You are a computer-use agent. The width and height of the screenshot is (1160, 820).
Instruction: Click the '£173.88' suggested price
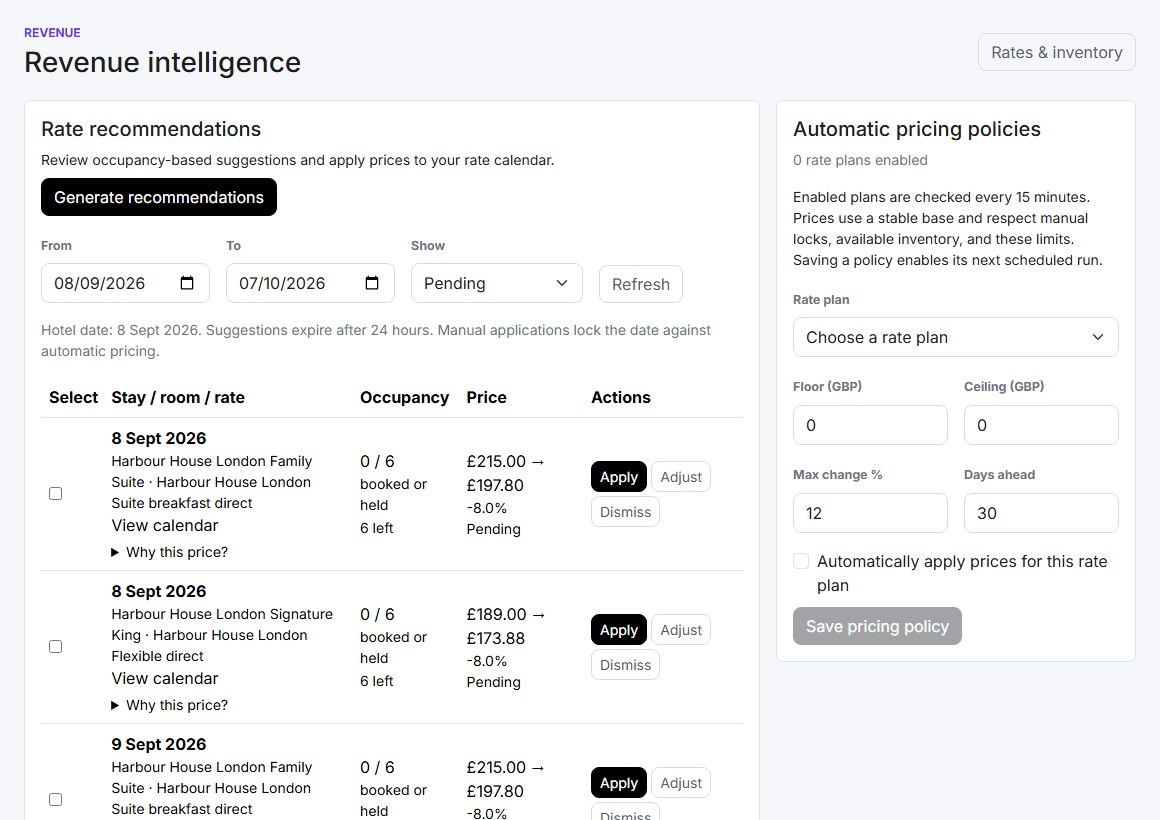tap(496, 639)
